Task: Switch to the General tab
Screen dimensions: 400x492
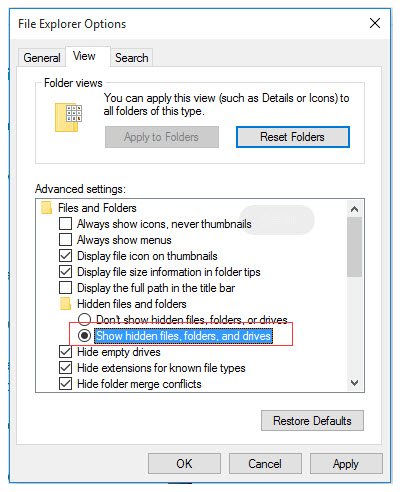Action: click(42, 58)
